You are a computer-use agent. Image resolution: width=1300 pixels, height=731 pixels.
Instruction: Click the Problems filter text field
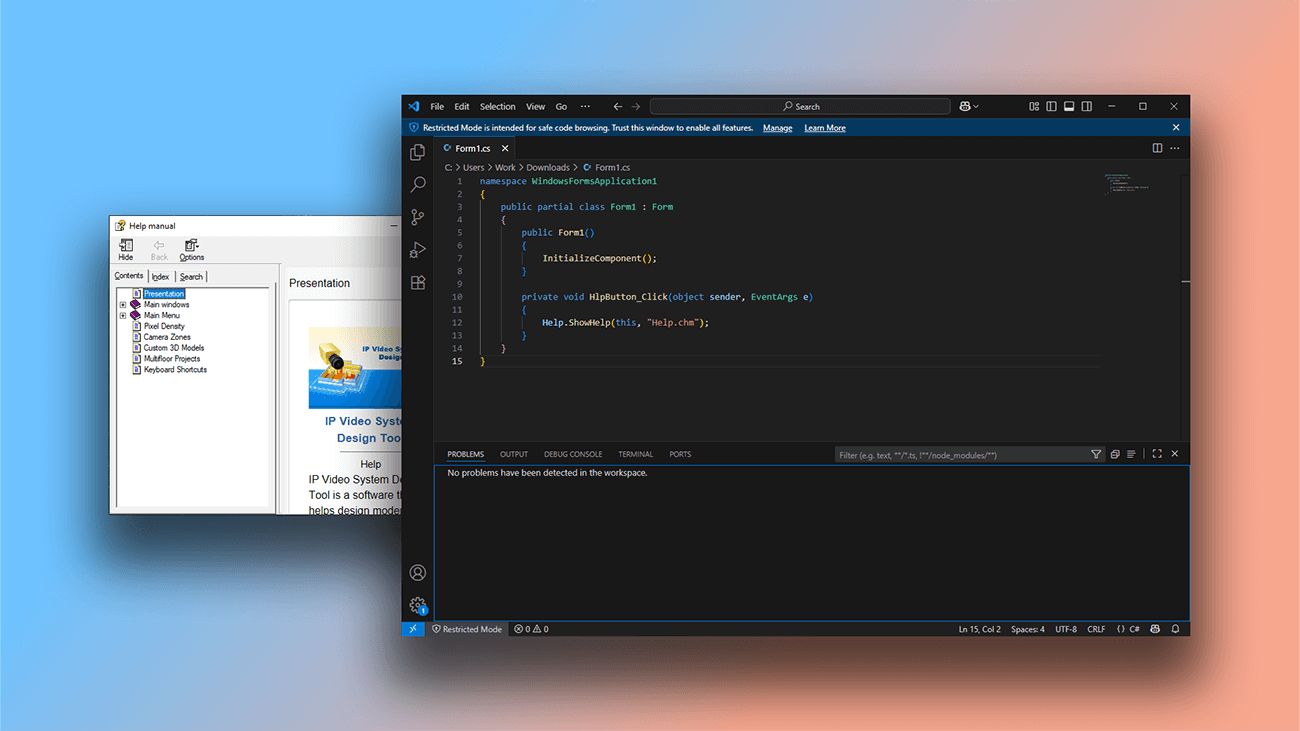coord(960,455)
